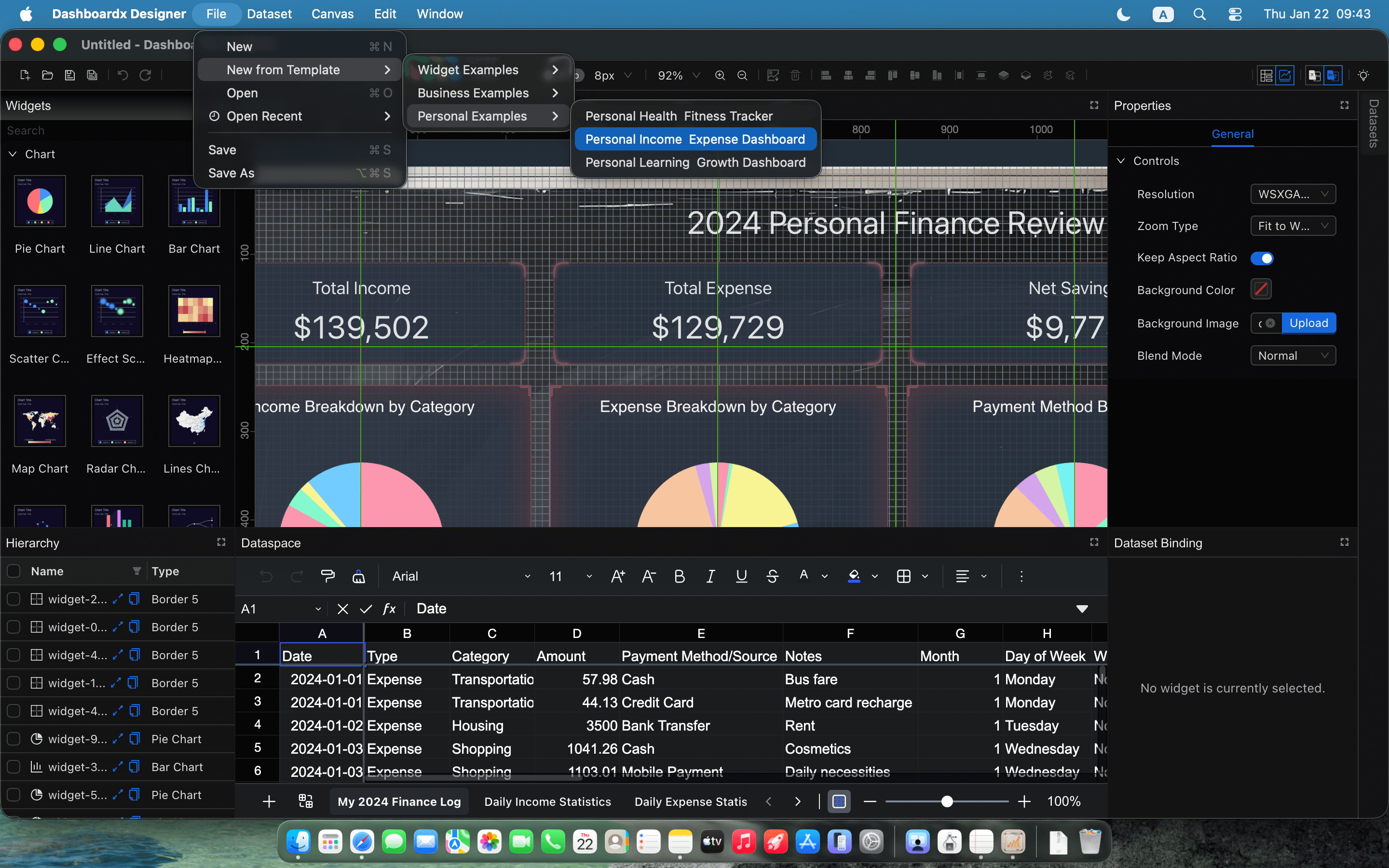Screen dimensions: 1389x868
Task: Click the zoom out magnifier icon
Action: coord(742,75)
